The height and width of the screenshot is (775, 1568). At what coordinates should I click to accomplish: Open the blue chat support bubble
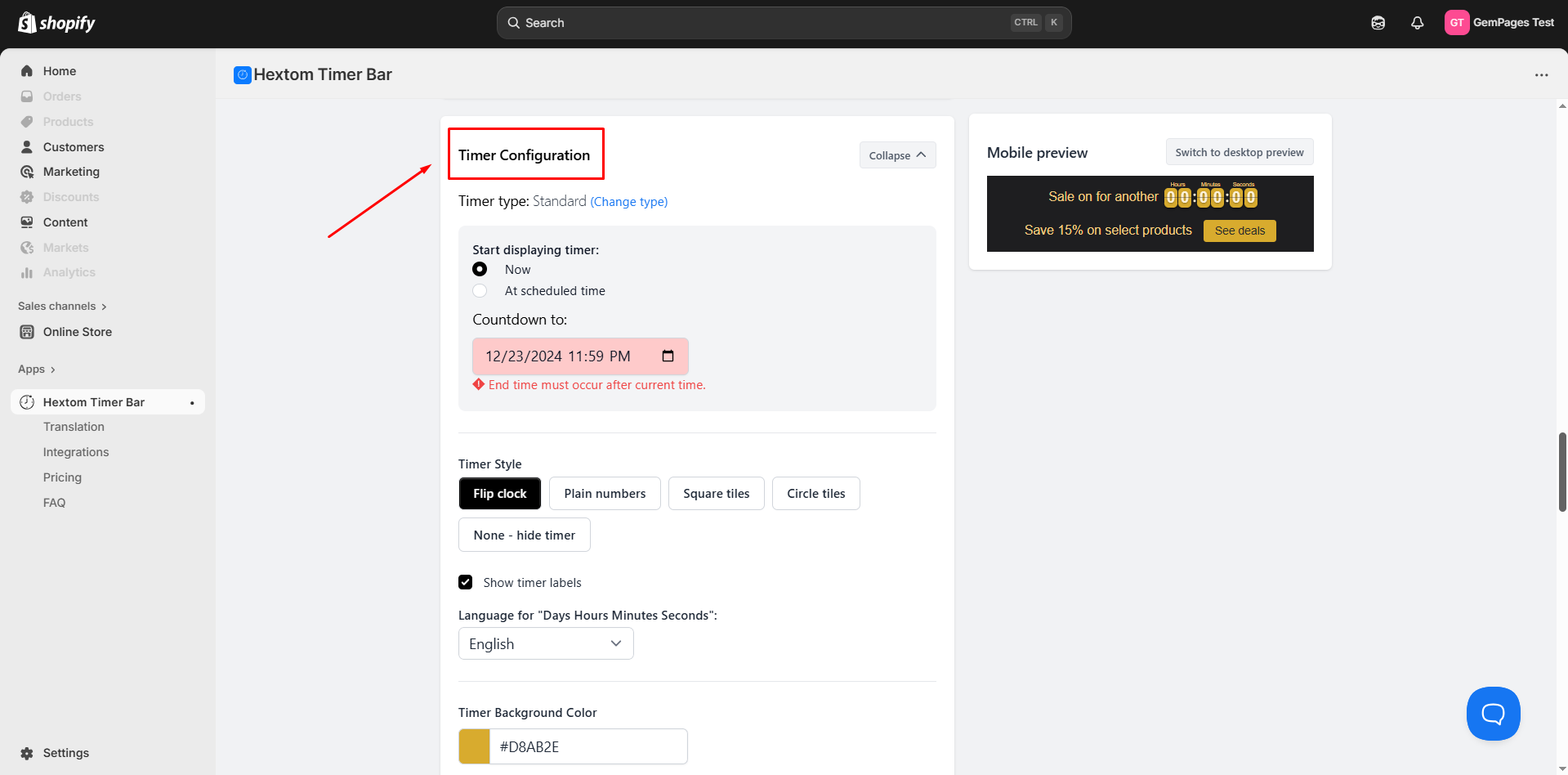pos(1493,714)
